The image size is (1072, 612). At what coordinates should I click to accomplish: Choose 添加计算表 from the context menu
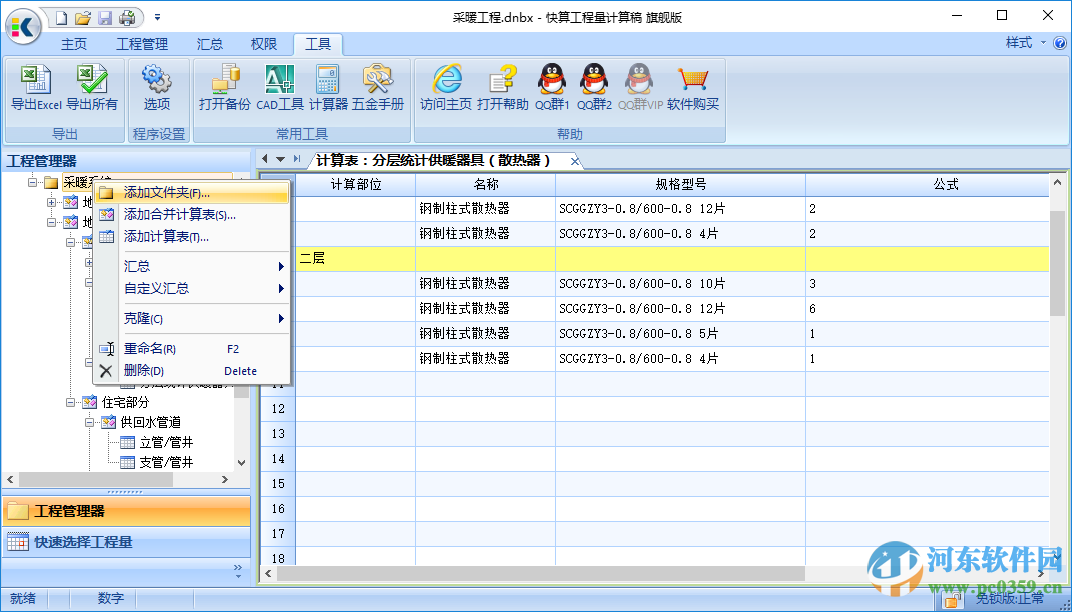click(x=162, y=237)
